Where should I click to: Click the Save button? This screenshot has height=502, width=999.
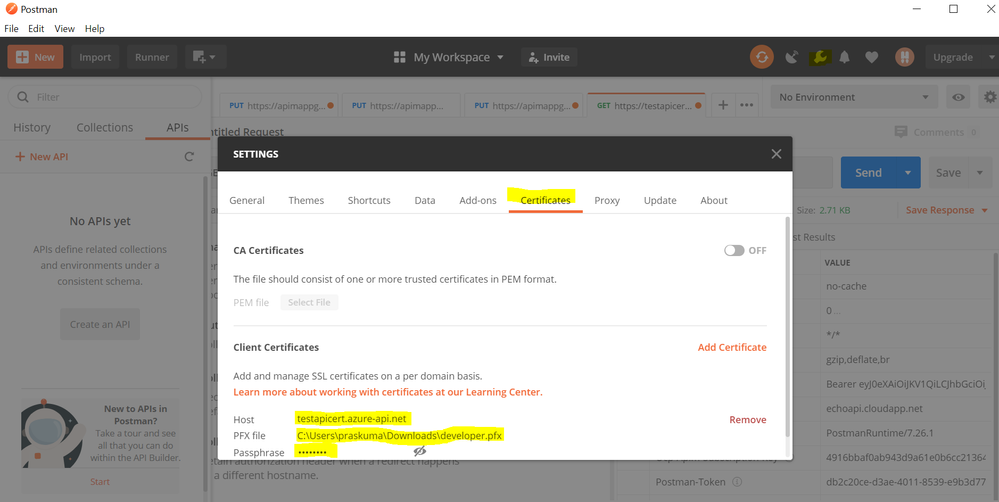pos(948,173)
